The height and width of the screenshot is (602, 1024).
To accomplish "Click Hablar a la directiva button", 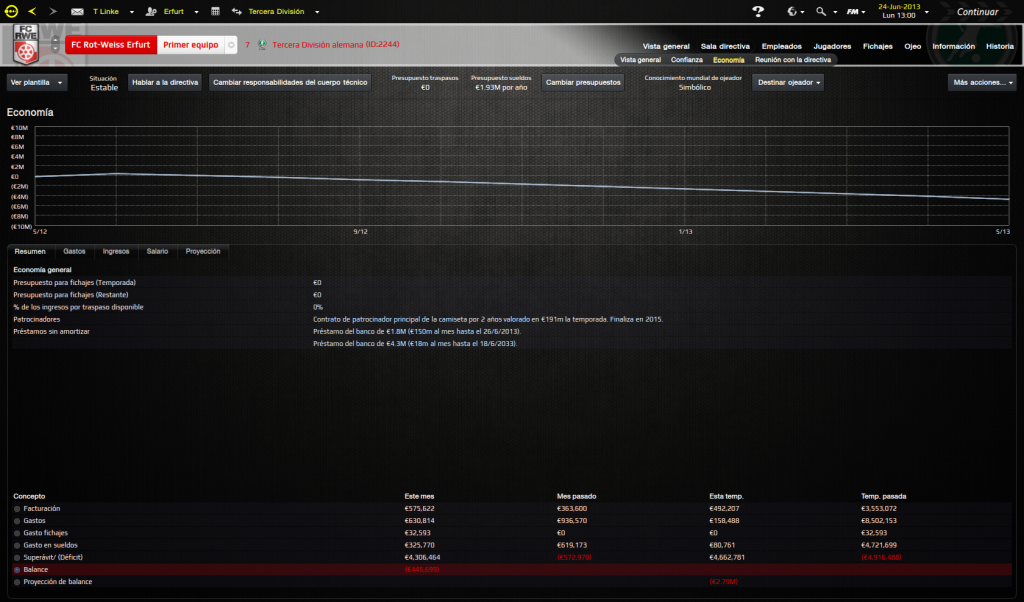I will click(165, 82).
